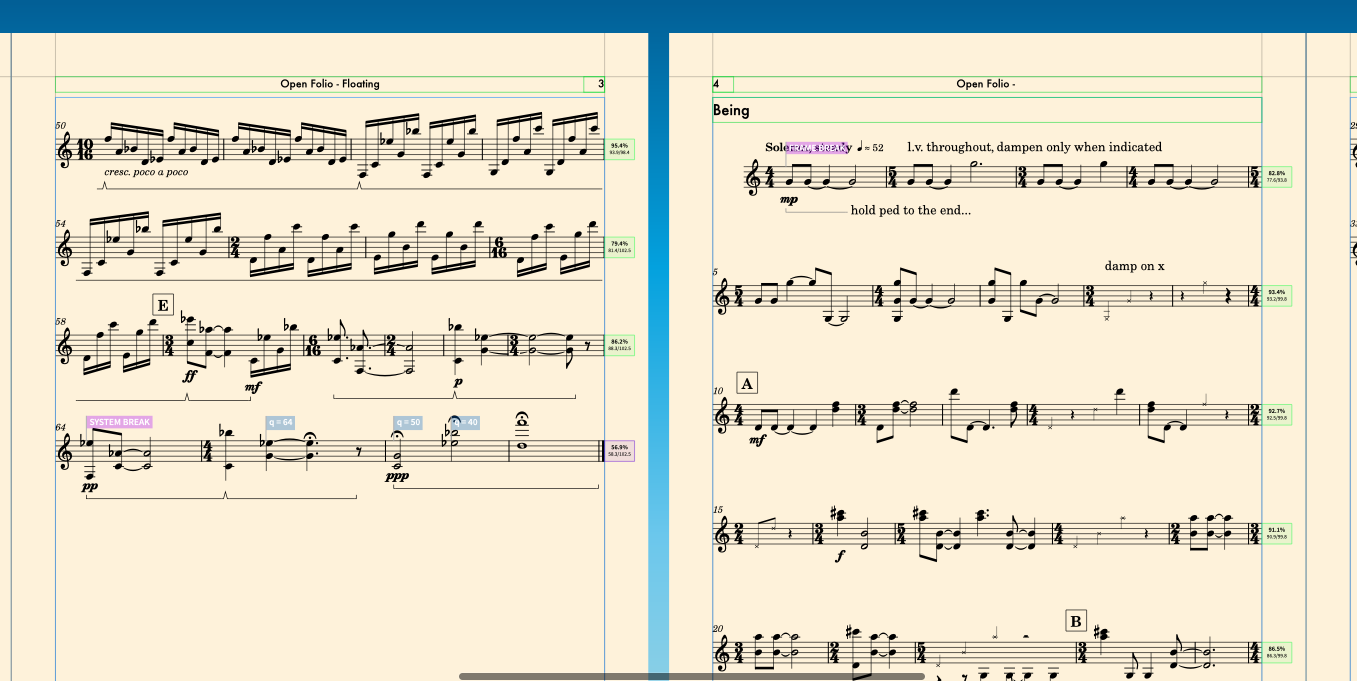Click the 91.1% system fullness indicator
Image resolution: width=1357 pixels, height=681 pixels.
point(1277,533)
